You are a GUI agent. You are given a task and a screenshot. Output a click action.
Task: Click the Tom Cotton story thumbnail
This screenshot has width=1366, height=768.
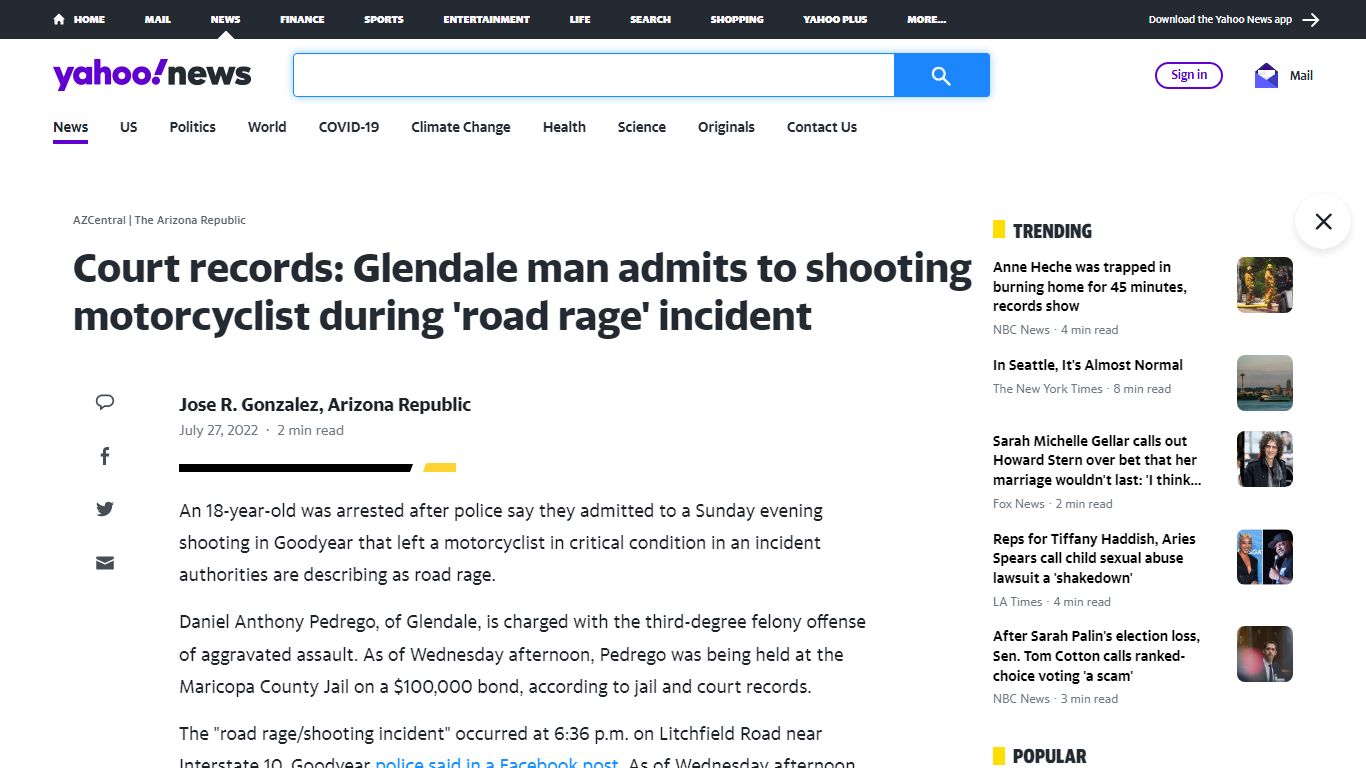[x=1265, y=654]
